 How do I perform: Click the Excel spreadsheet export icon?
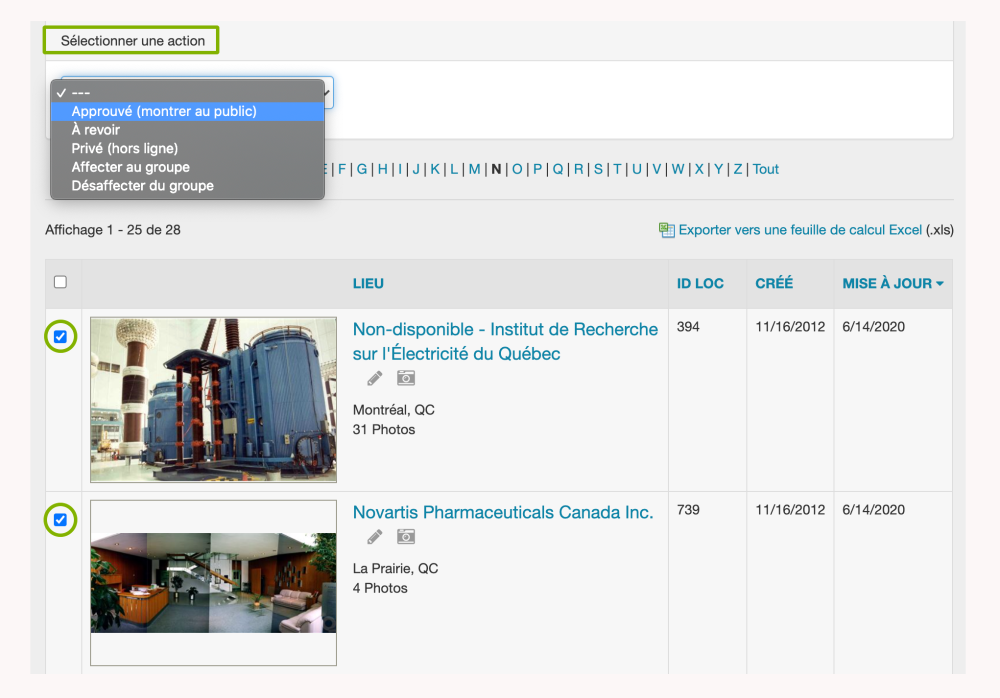pyautogui.click(x=667, y=230)
